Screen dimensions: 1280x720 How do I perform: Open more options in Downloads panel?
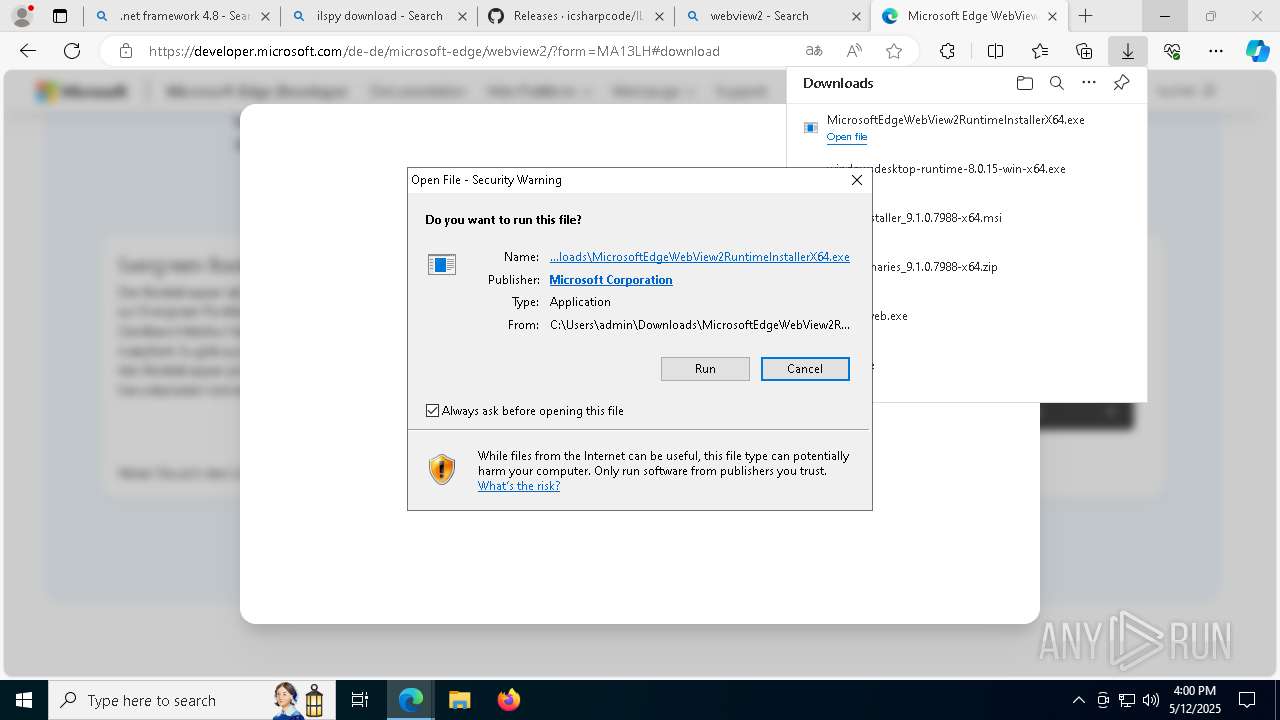[x=1089, y=83]
